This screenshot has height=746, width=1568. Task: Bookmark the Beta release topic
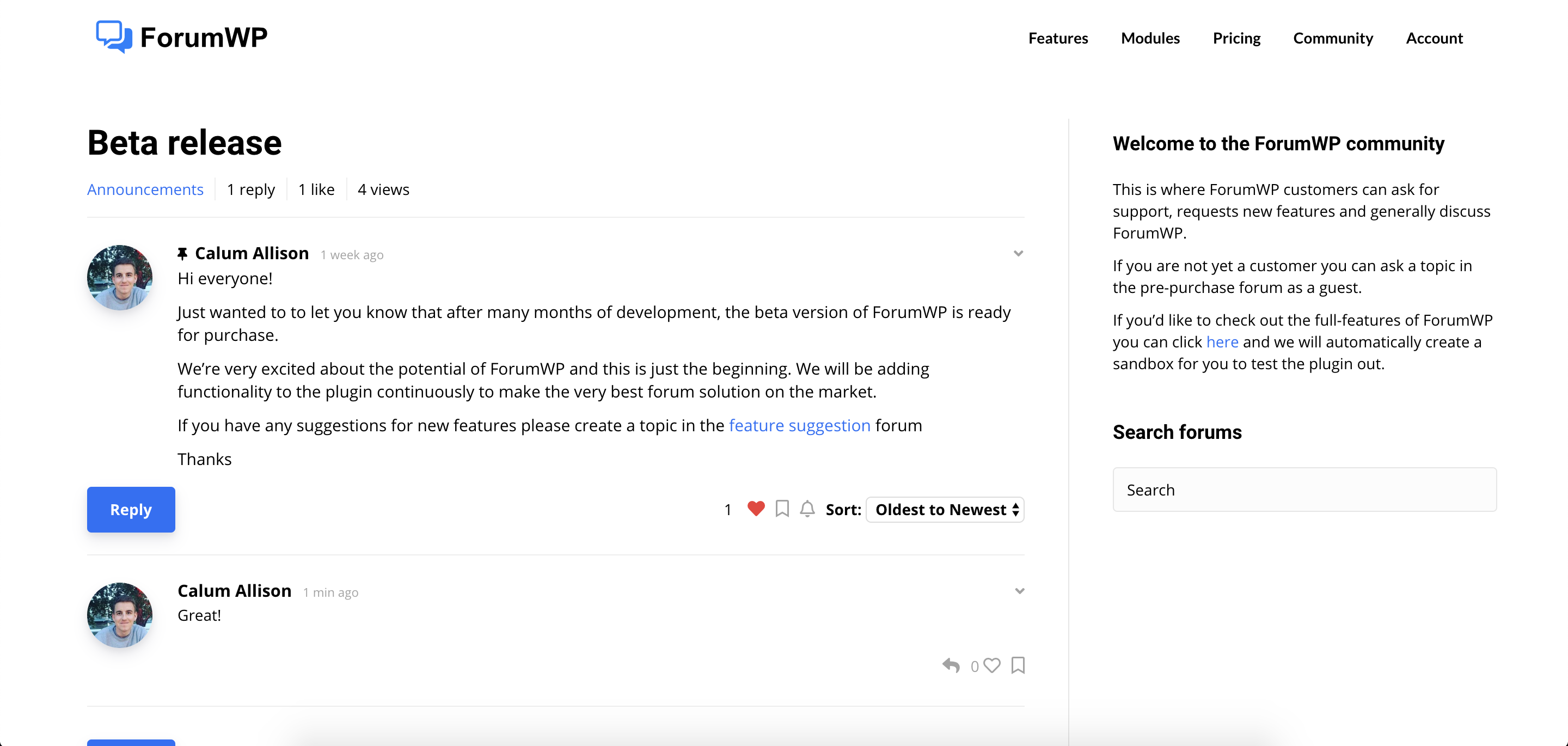[782, 509]
